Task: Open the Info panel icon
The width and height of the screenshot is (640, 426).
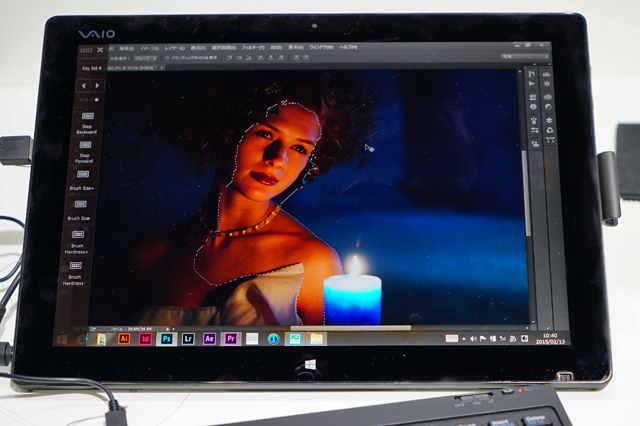Action: click(x=533, y=107)
